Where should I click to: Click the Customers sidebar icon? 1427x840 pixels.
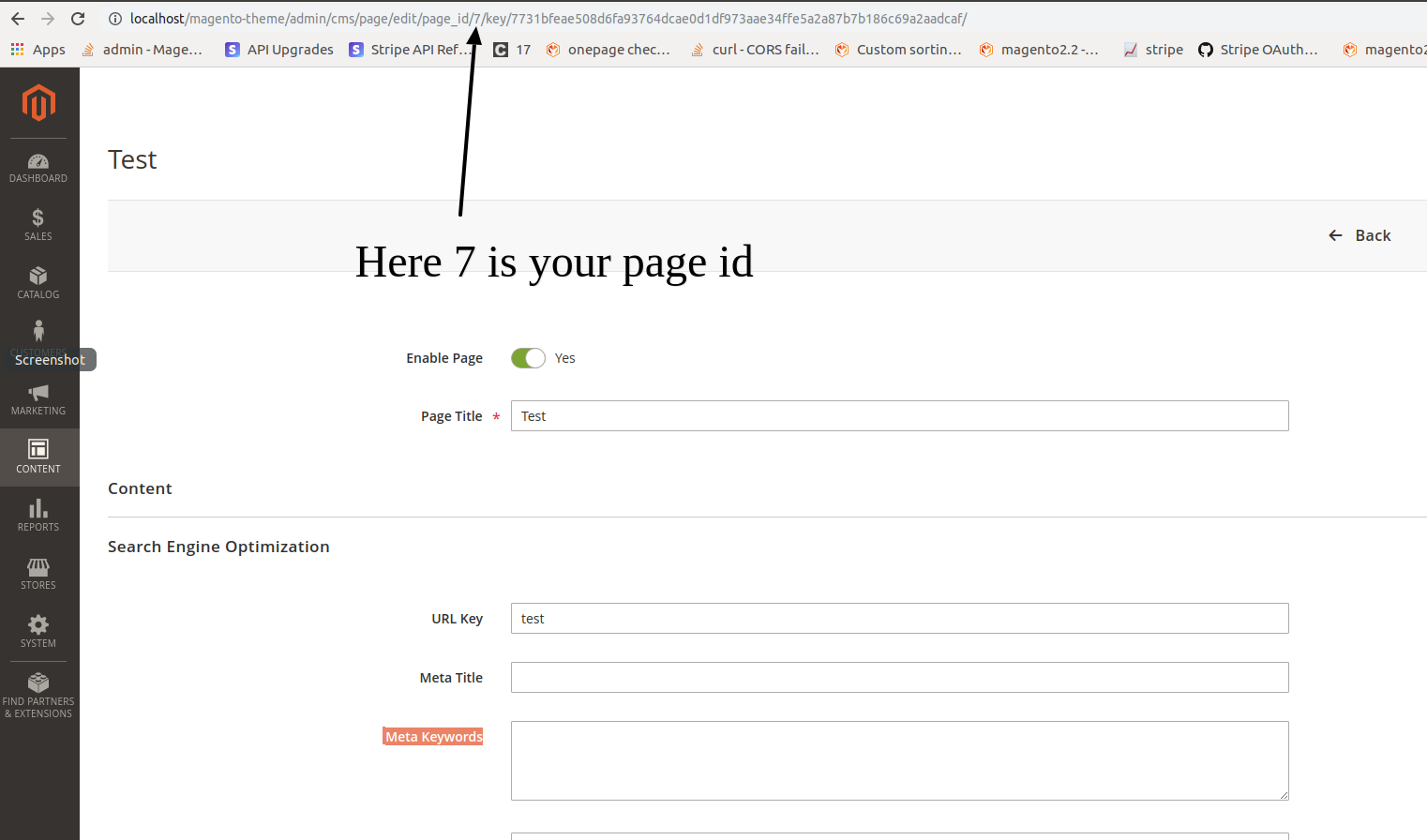[x=38, y=336]
